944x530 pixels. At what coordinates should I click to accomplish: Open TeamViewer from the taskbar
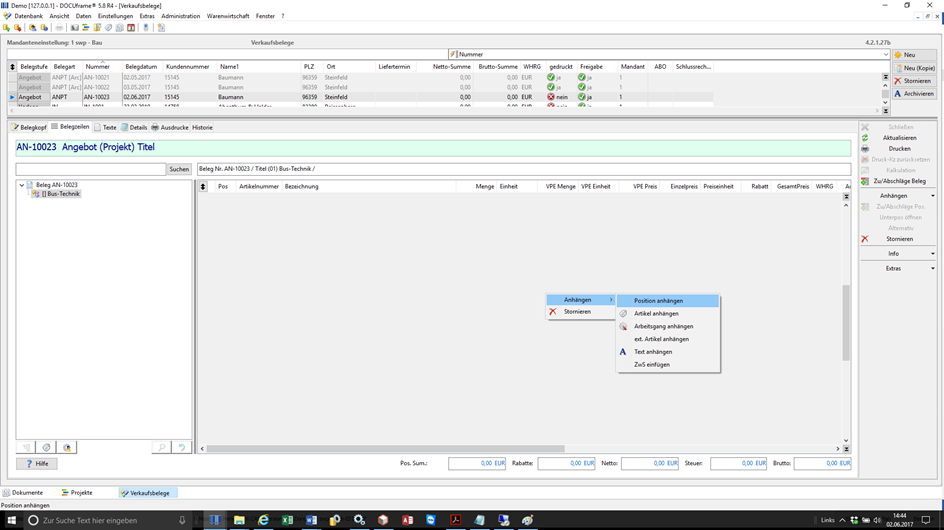tap(431, 520)
